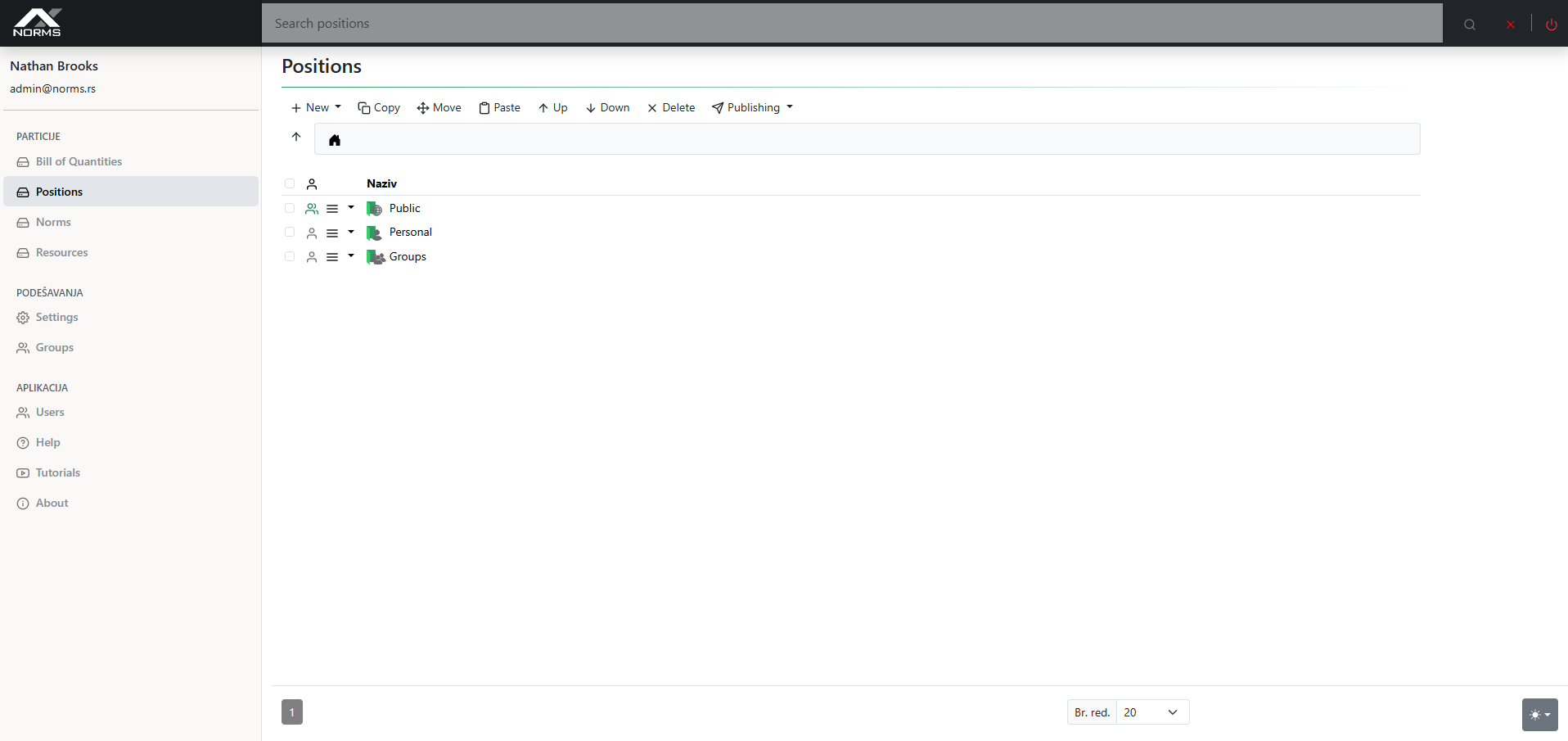
Task: Click the green shared-users icon on Public row
Action: 312,208
